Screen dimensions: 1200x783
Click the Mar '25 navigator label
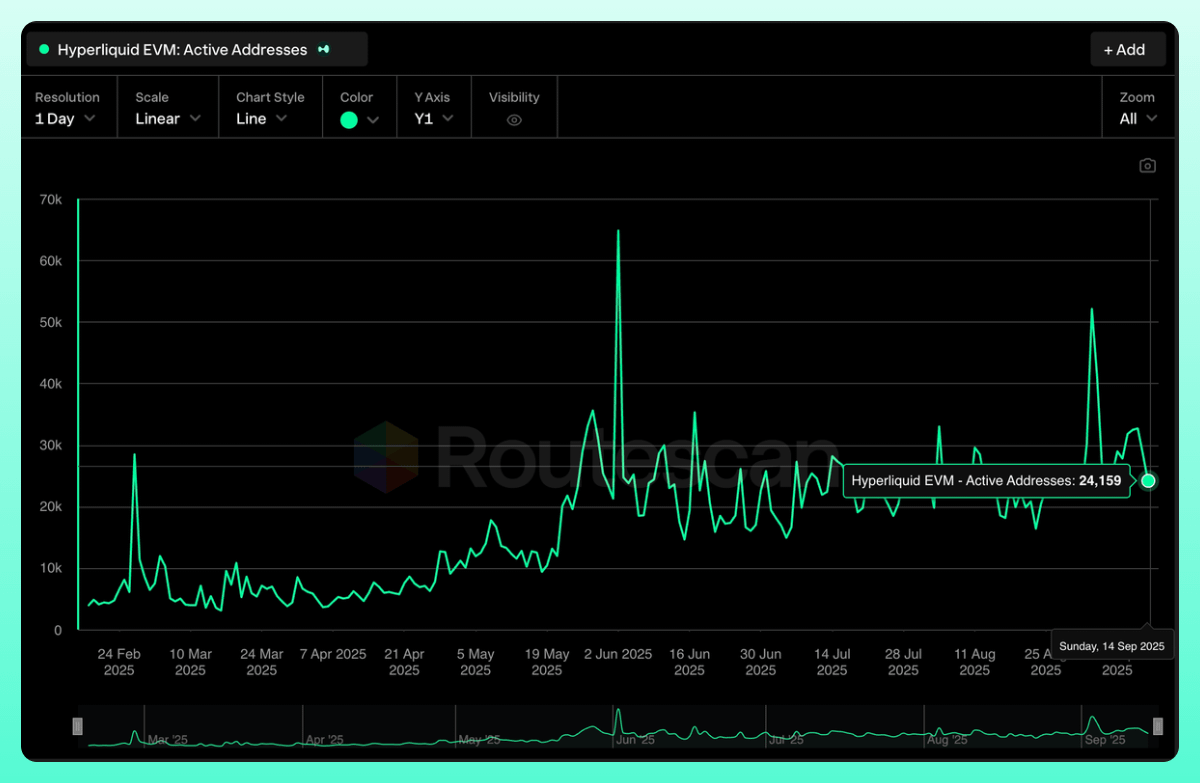point(167,740)
